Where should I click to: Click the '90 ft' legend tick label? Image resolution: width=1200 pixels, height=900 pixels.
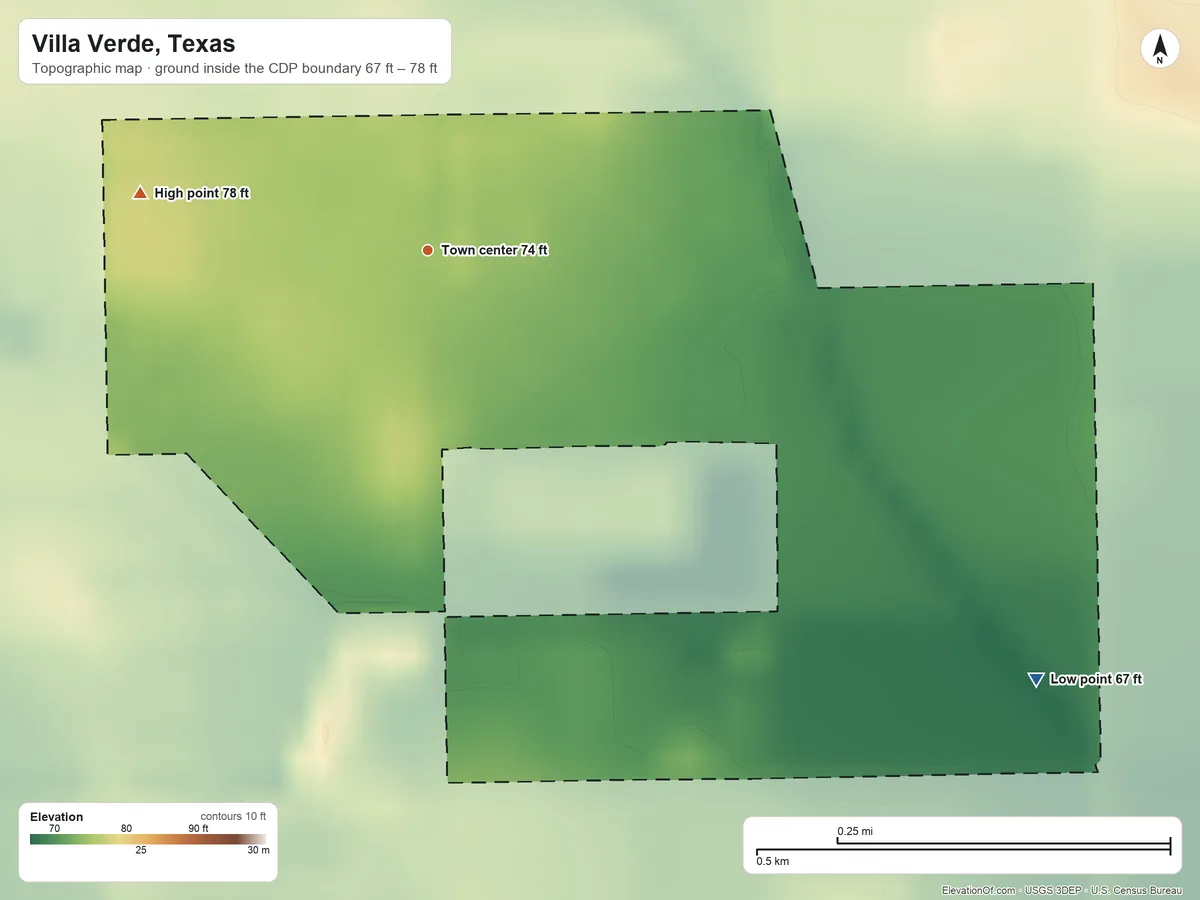[x=198, y=828]
